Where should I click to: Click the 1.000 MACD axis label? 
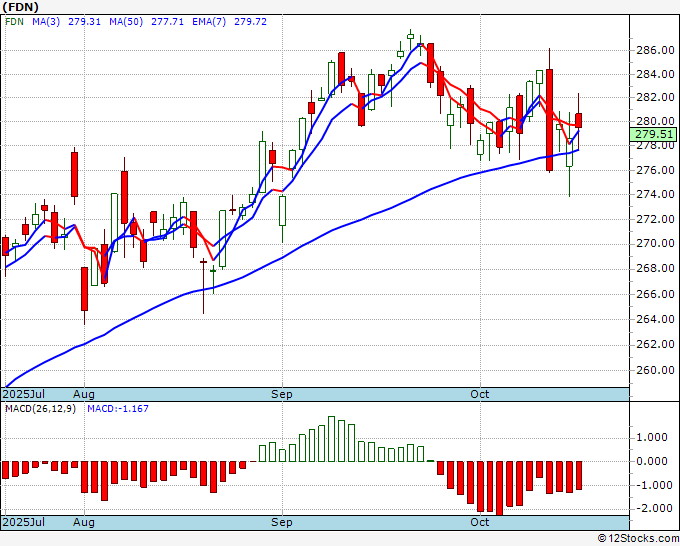click(x=654, y=437)
